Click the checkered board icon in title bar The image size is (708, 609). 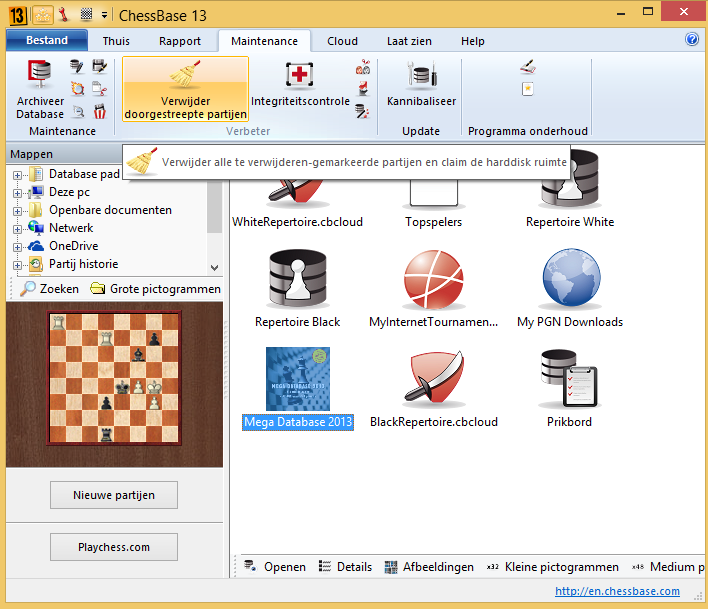[86, 14]
